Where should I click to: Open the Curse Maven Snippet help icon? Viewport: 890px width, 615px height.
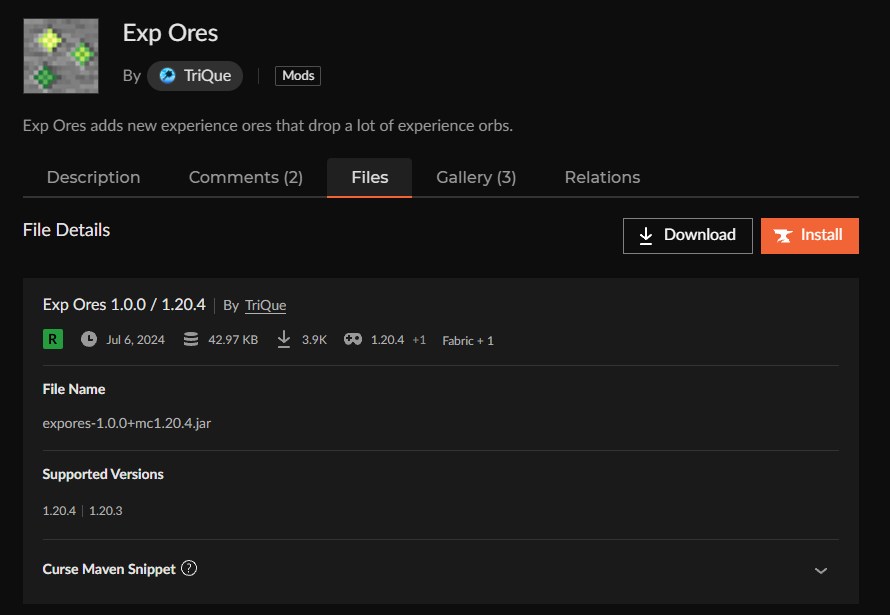[x=189, y=568]
